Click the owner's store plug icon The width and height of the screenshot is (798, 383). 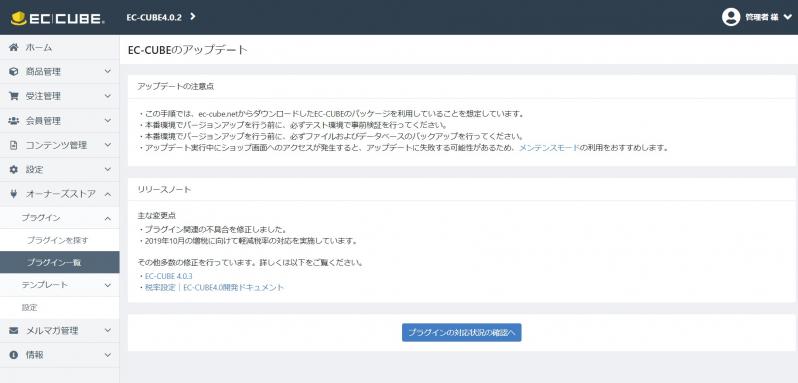[x=14, y=194]
